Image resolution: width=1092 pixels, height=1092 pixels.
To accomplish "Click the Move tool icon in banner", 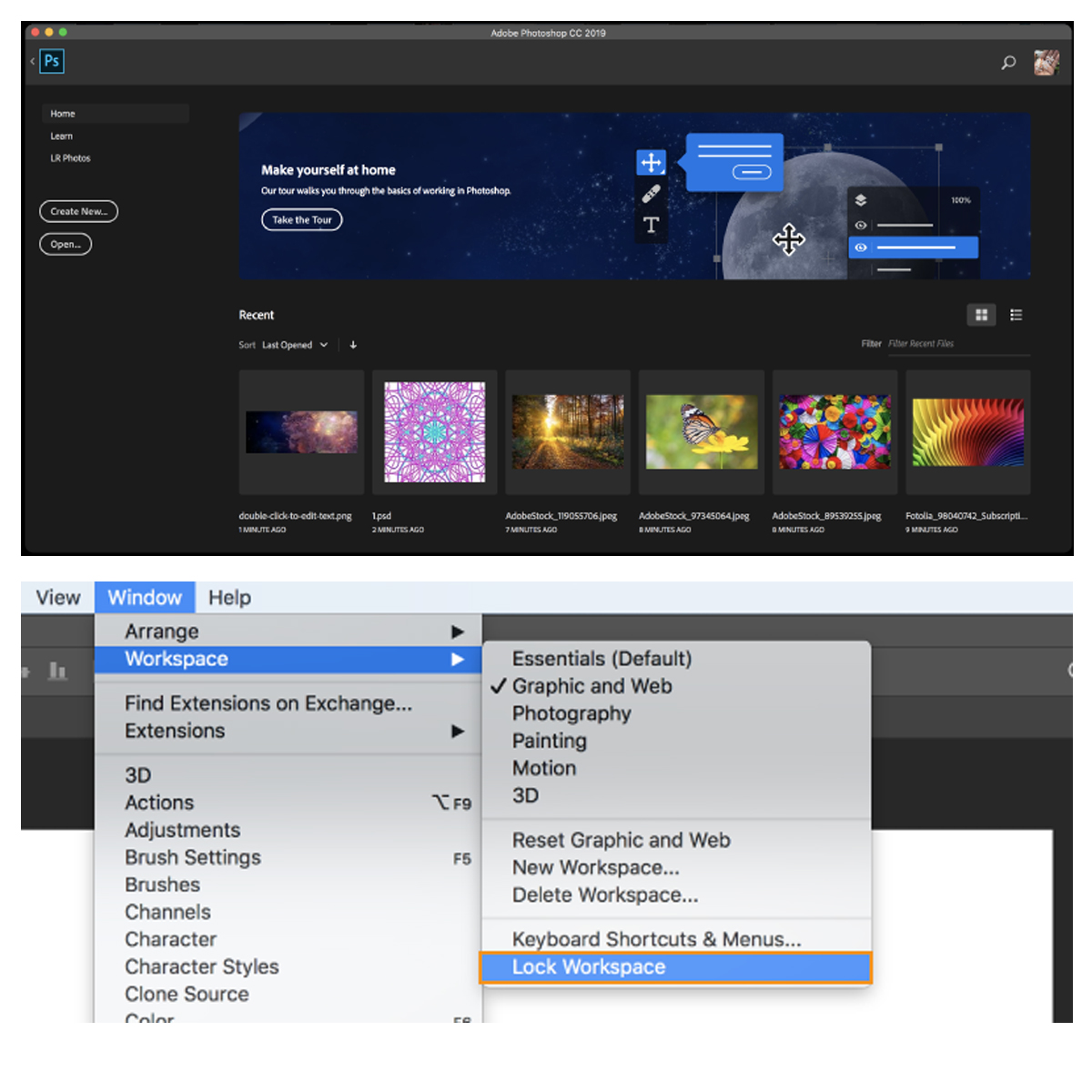I will click(x=651, y=163).
